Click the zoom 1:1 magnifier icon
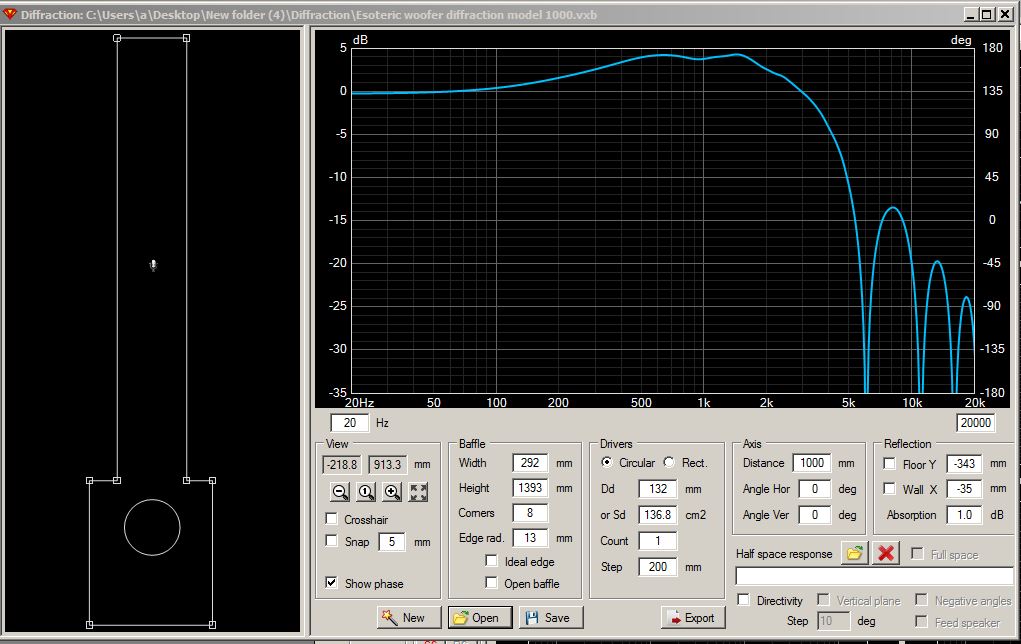Image resolution: width=1021 pixels, height=644 pixels. (366, 492)
